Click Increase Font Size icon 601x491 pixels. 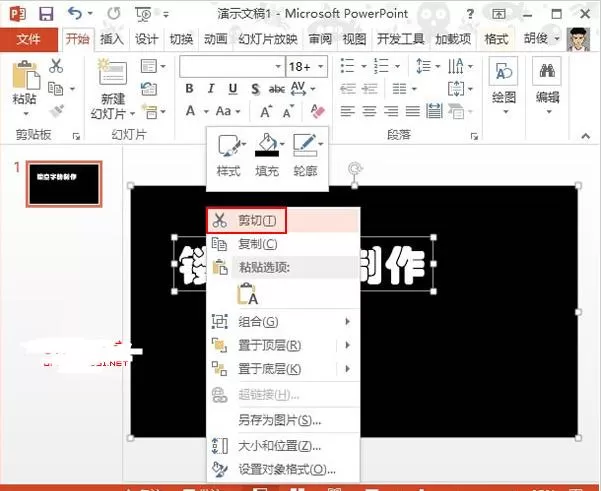266,112
